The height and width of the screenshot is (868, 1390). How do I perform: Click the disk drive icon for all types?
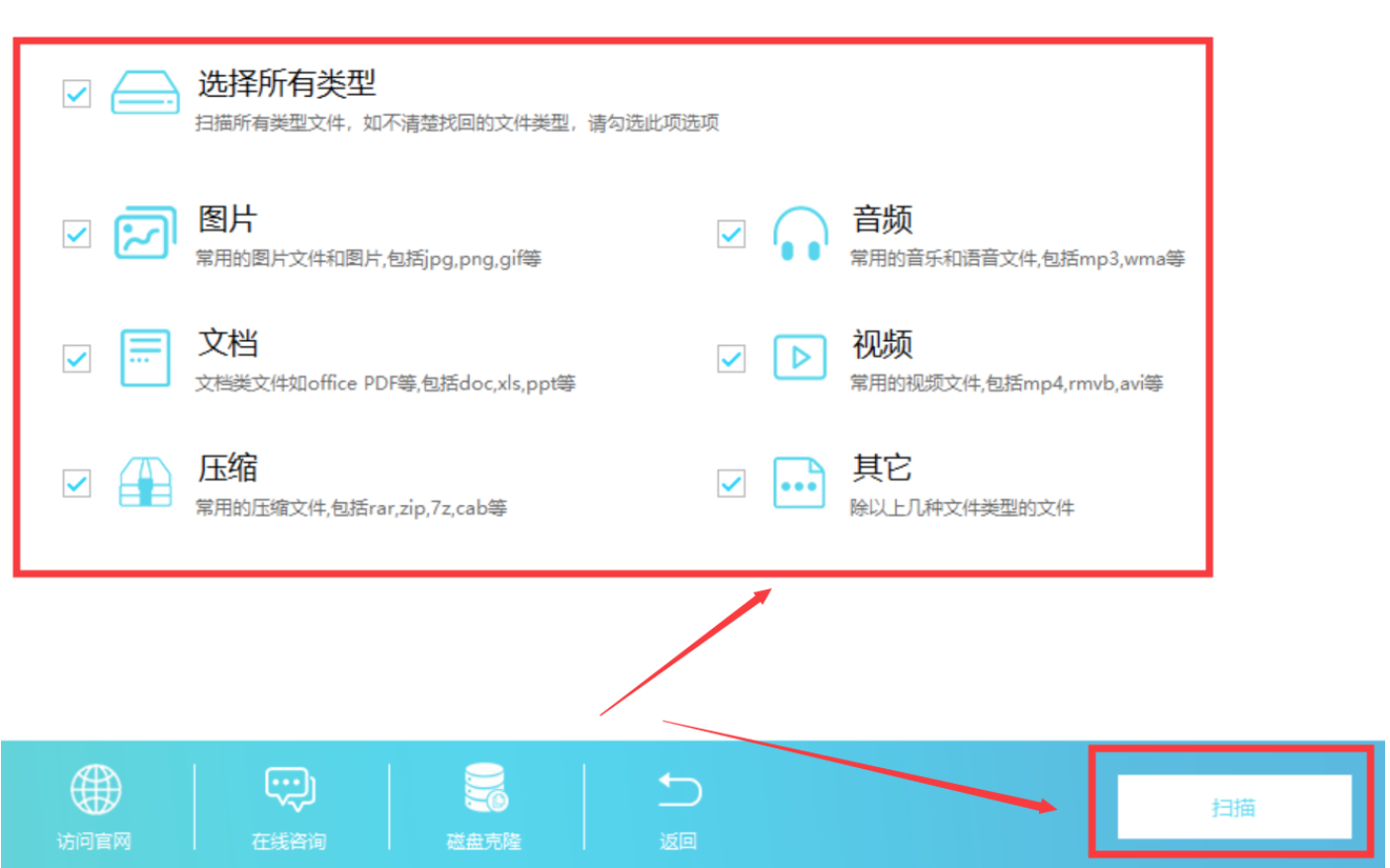(x=144, y=93)
